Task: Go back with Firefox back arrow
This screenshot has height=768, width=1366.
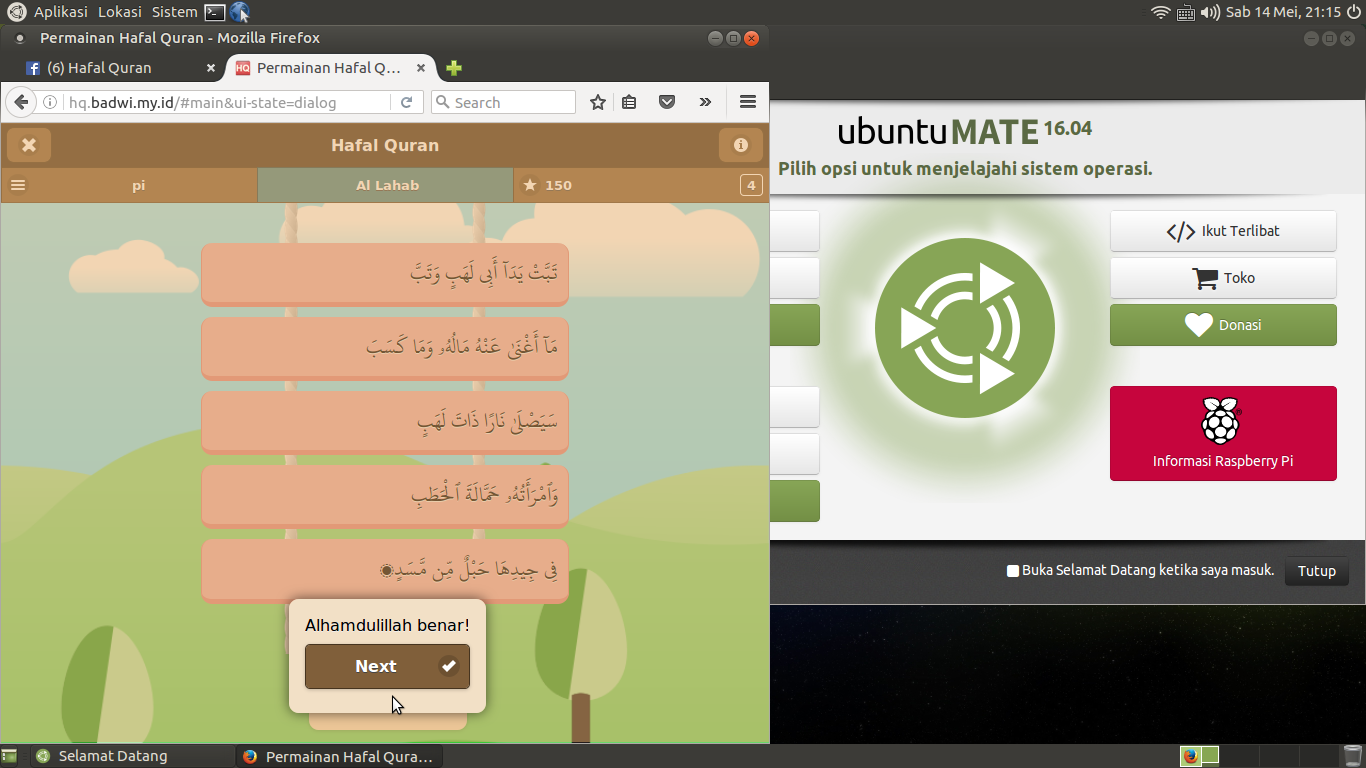Action: [21, 102]
